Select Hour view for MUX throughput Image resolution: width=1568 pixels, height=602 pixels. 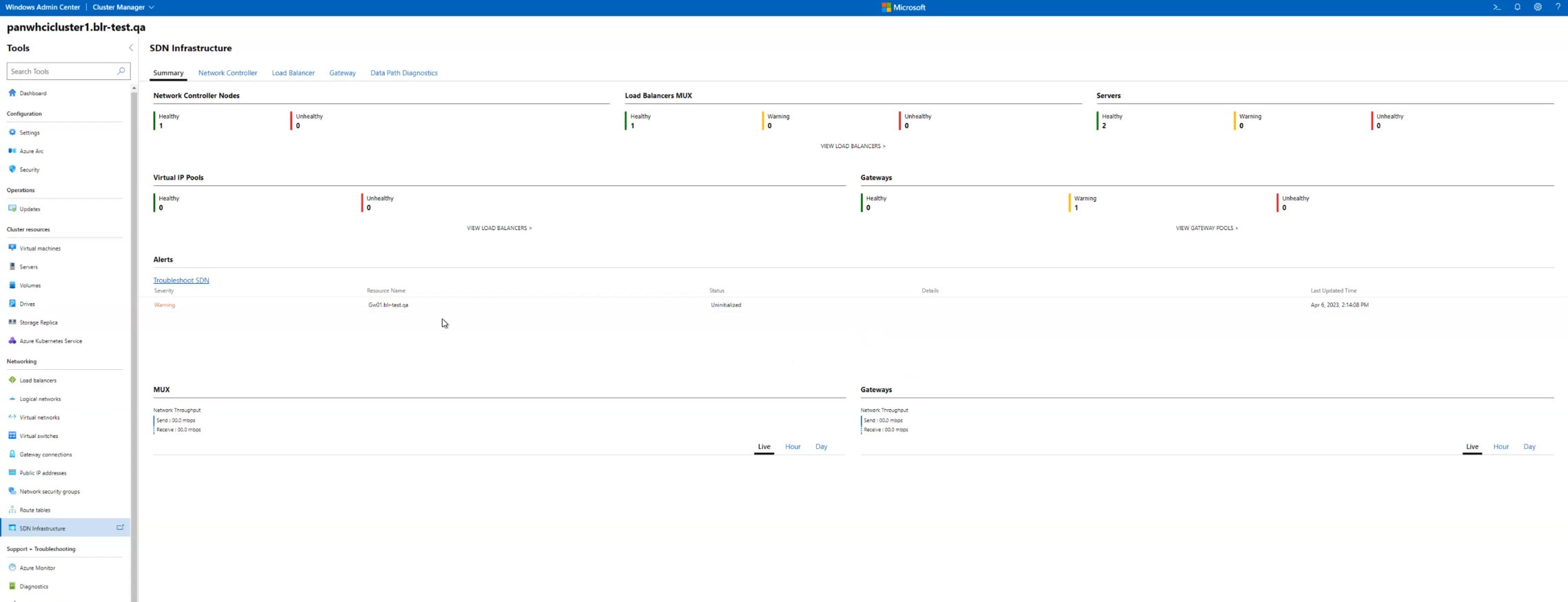(793, 446)
